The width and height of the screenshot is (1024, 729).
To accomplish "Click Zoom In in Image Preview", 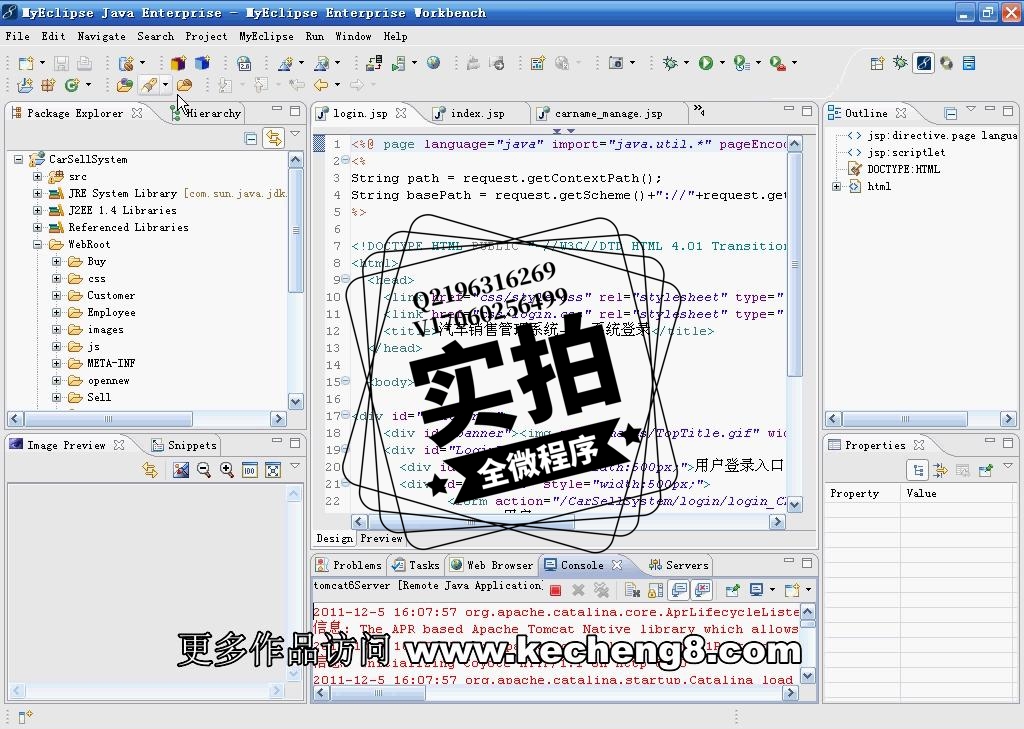I will click(x=227, y=470).
